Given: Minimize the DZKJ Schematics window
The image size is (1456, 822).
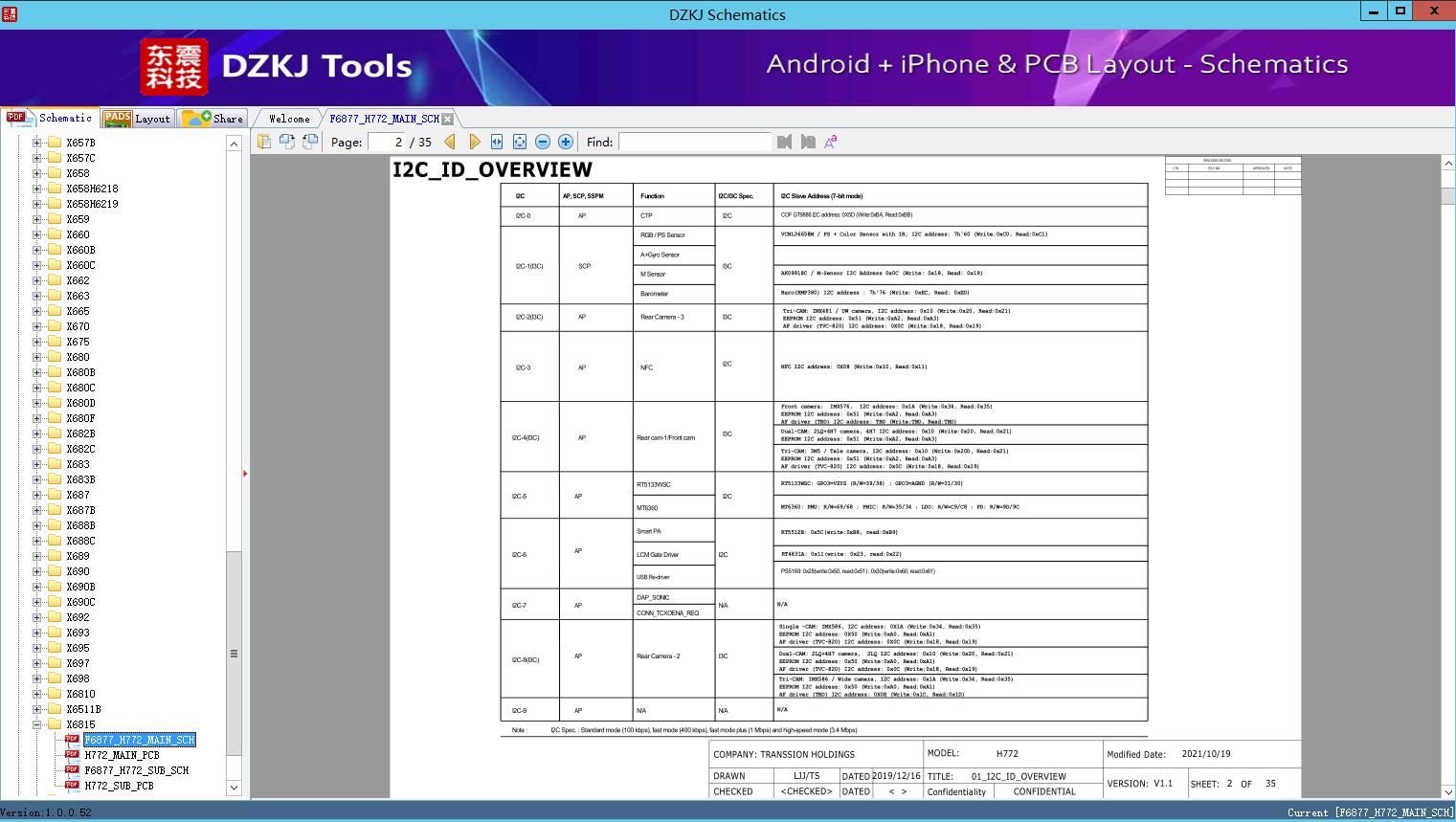Looking at the screenshot, I should pyautogui.click(x=1374, y=11).
